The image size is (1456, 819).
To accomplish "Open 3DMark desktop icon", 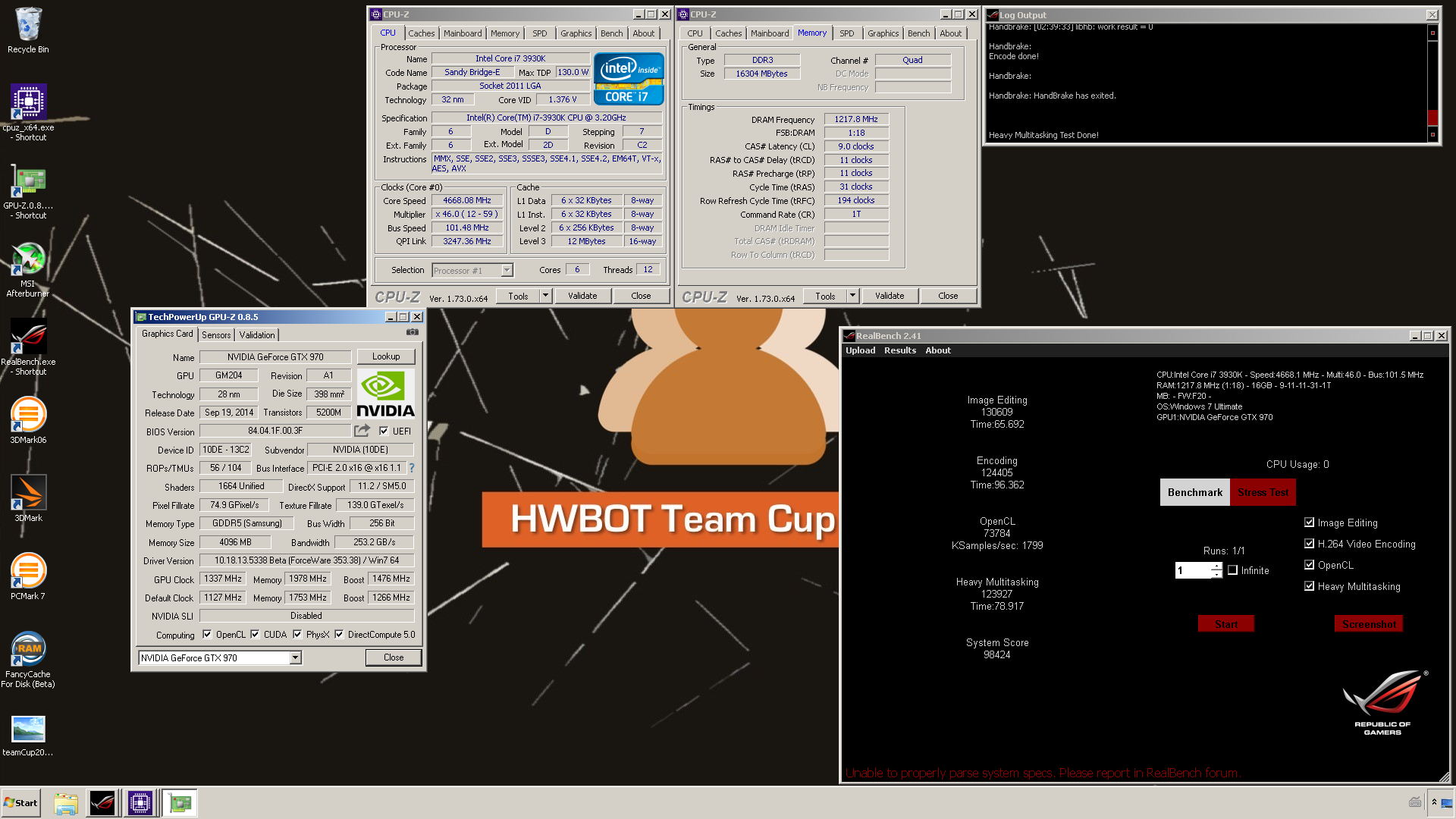I will coord(28,493).
